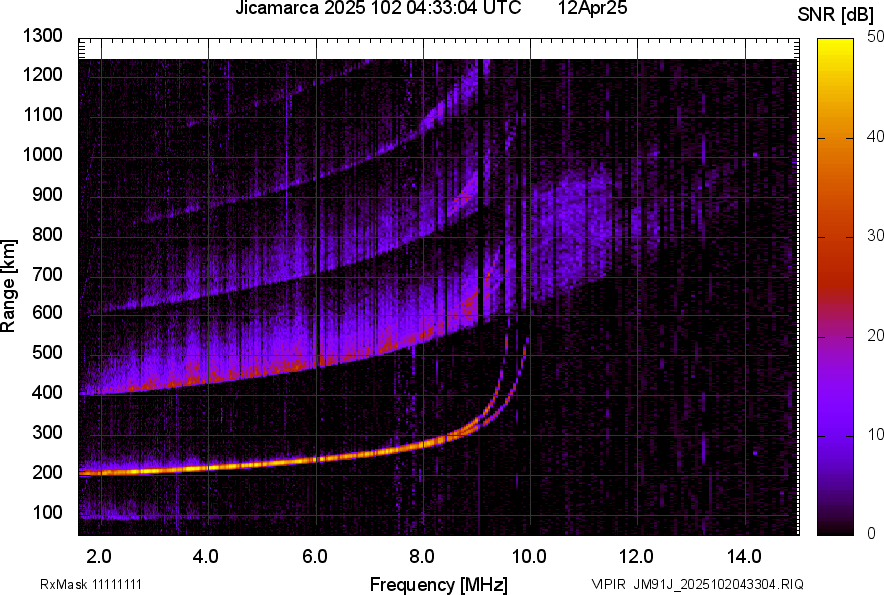Click the 'Range [km]' axis label
Screen dimensions: 884x595
(8, 285)
